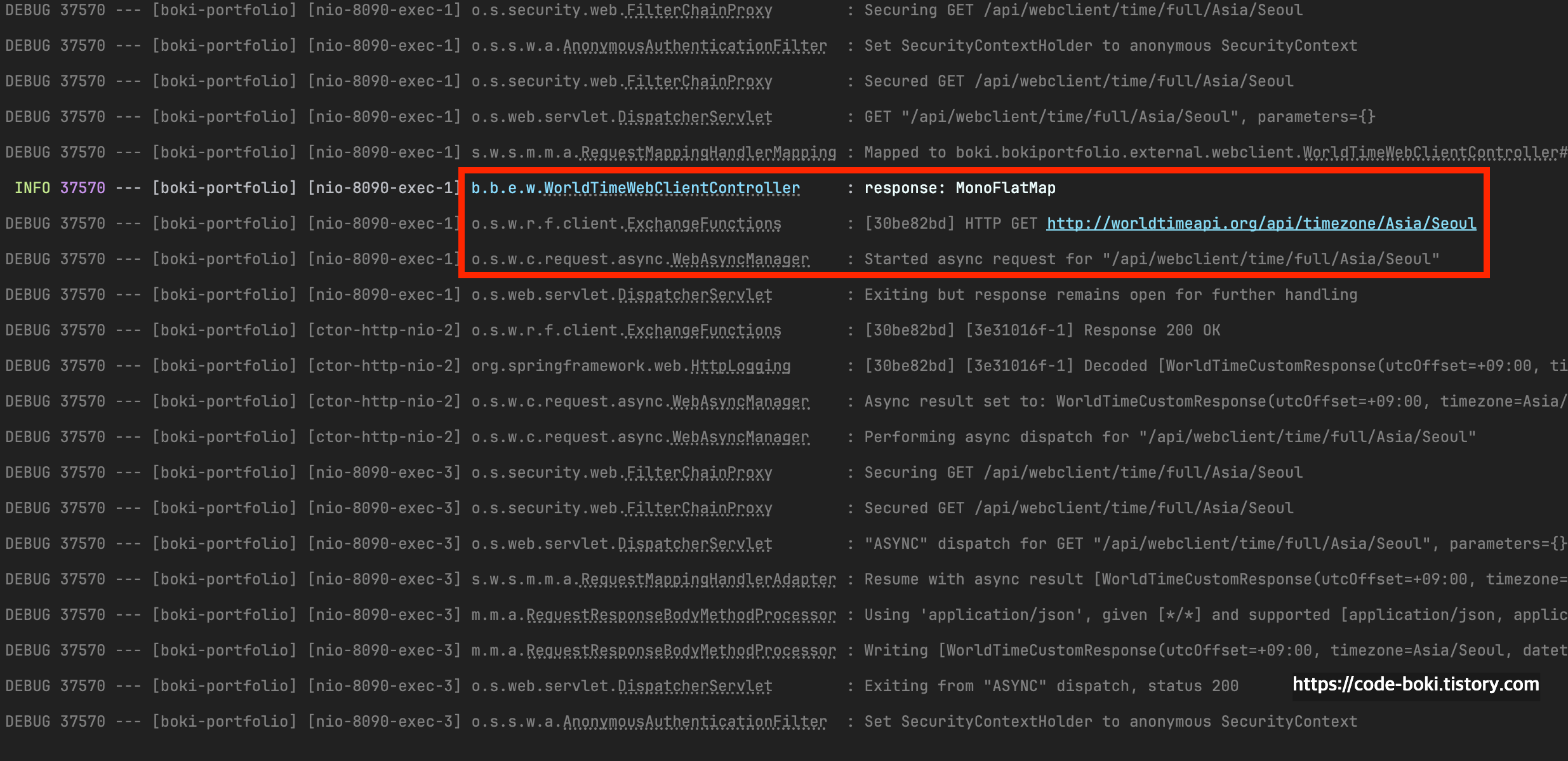
Task: Click the WebAsyncManager link on the Started async request line
Action: (x=740, y=259)
